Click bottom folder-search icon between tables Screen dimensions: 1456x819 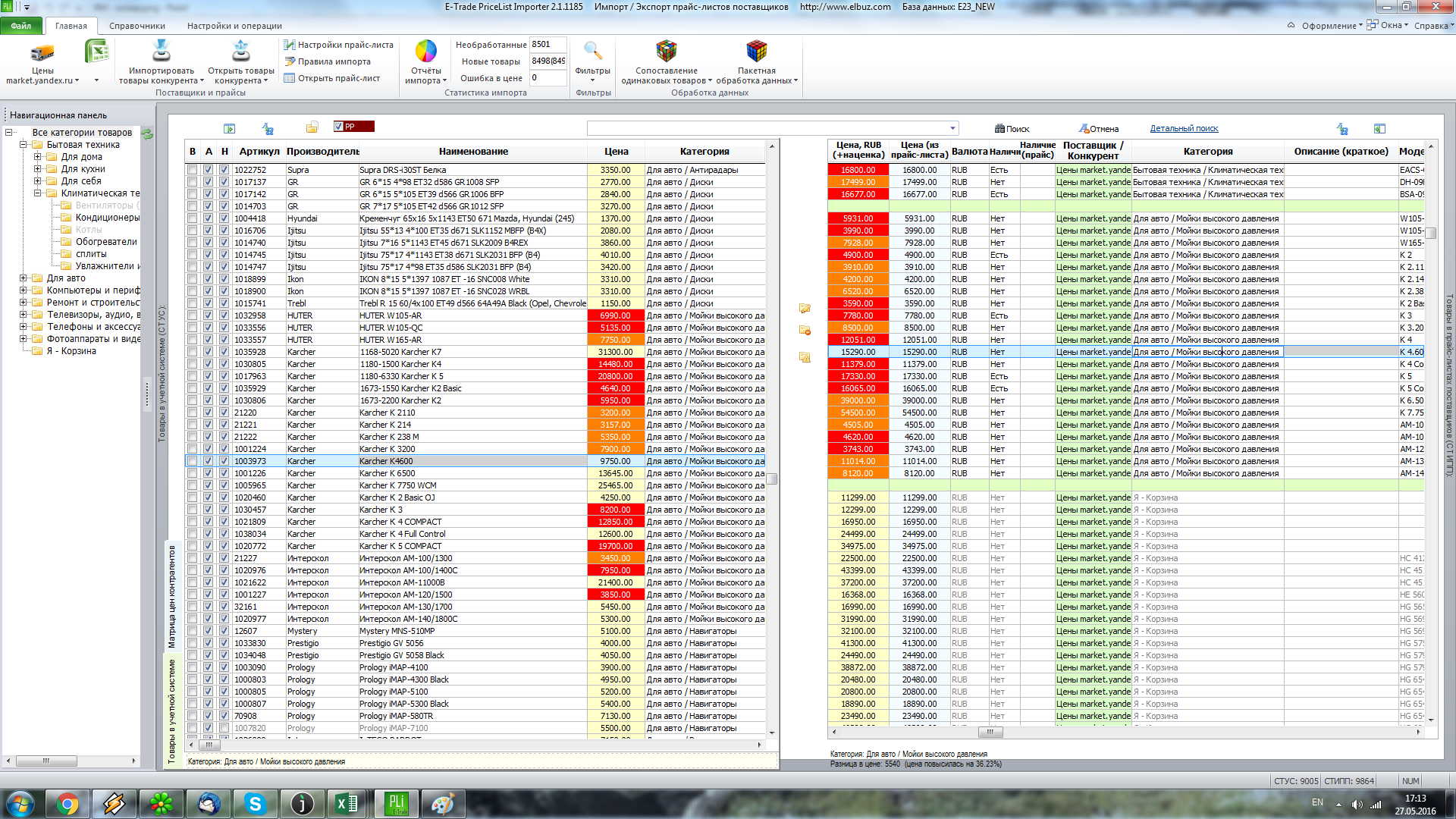pos(805,357)
